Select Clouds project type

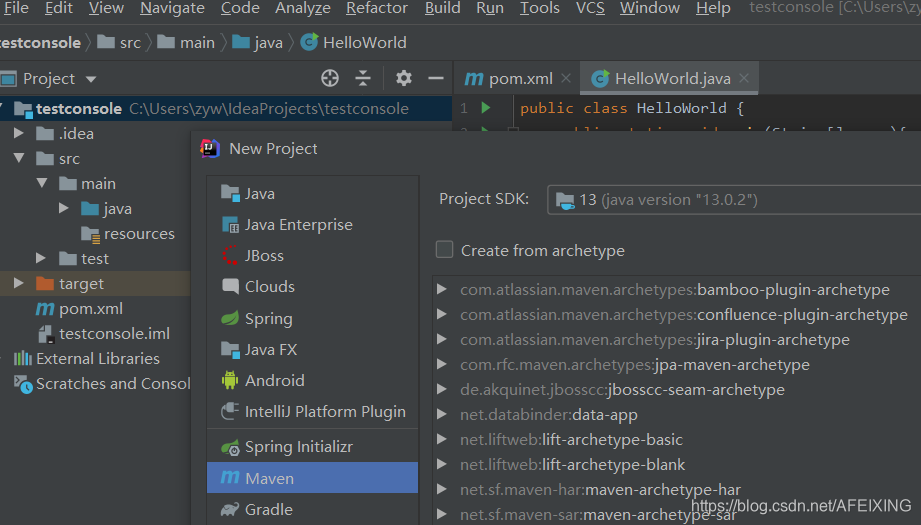click(x=312, y=287)
